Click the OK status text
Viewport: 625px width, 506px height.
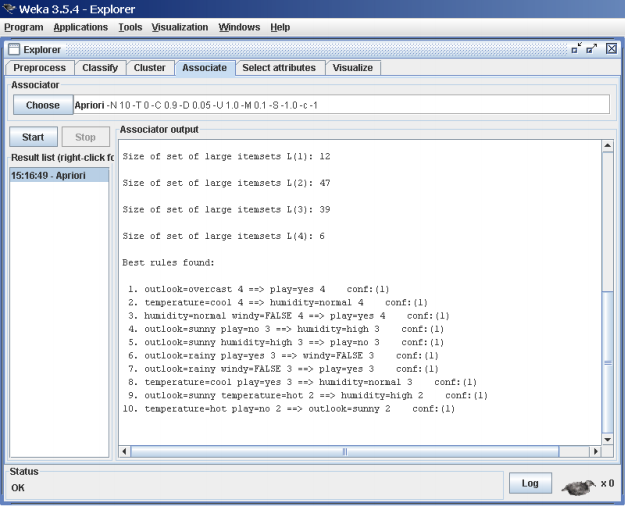[x=18, y=488]
